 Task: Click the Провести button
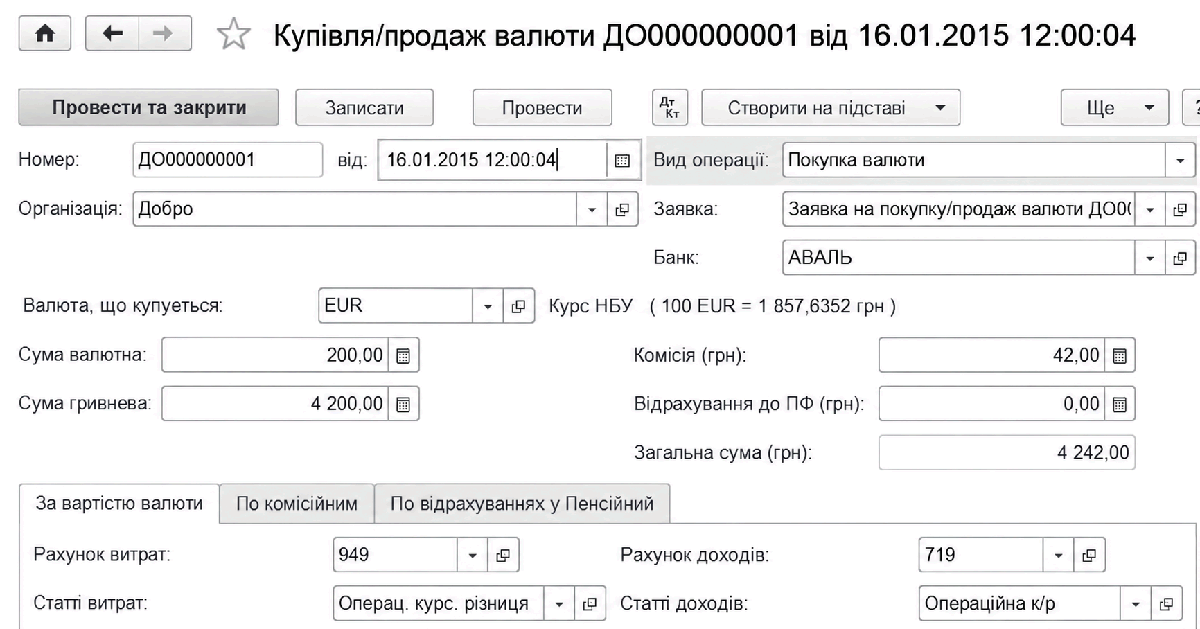tap(542, 107)
